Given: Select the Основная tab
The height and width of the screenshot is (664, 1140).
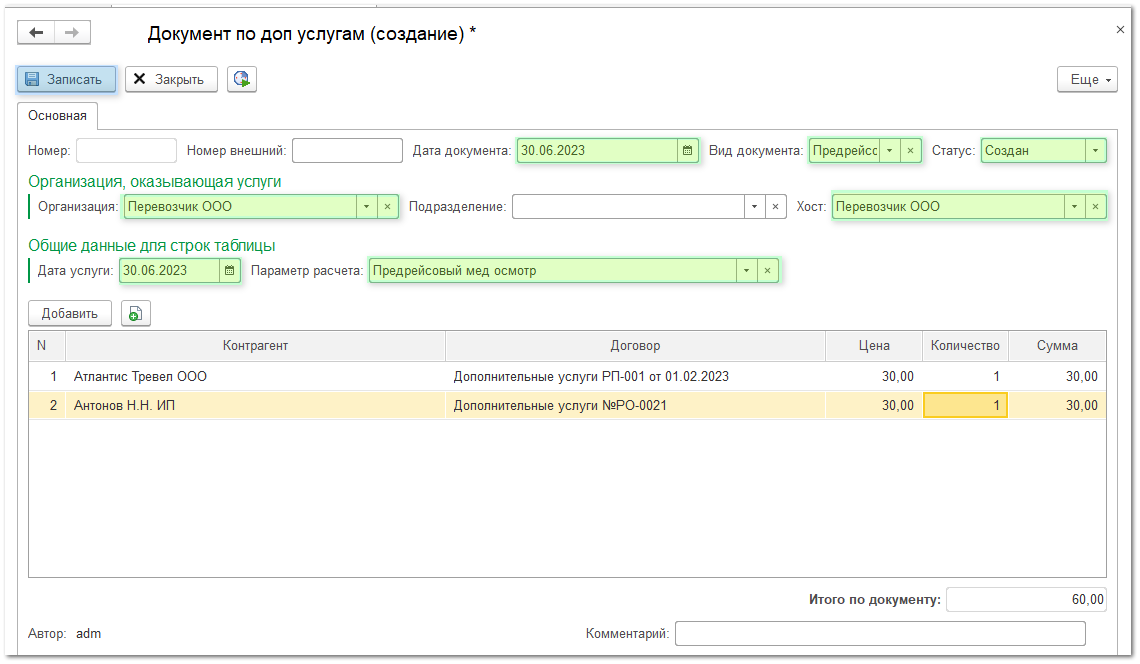Looking at the screenshot, I should click(x=57, y=116).
